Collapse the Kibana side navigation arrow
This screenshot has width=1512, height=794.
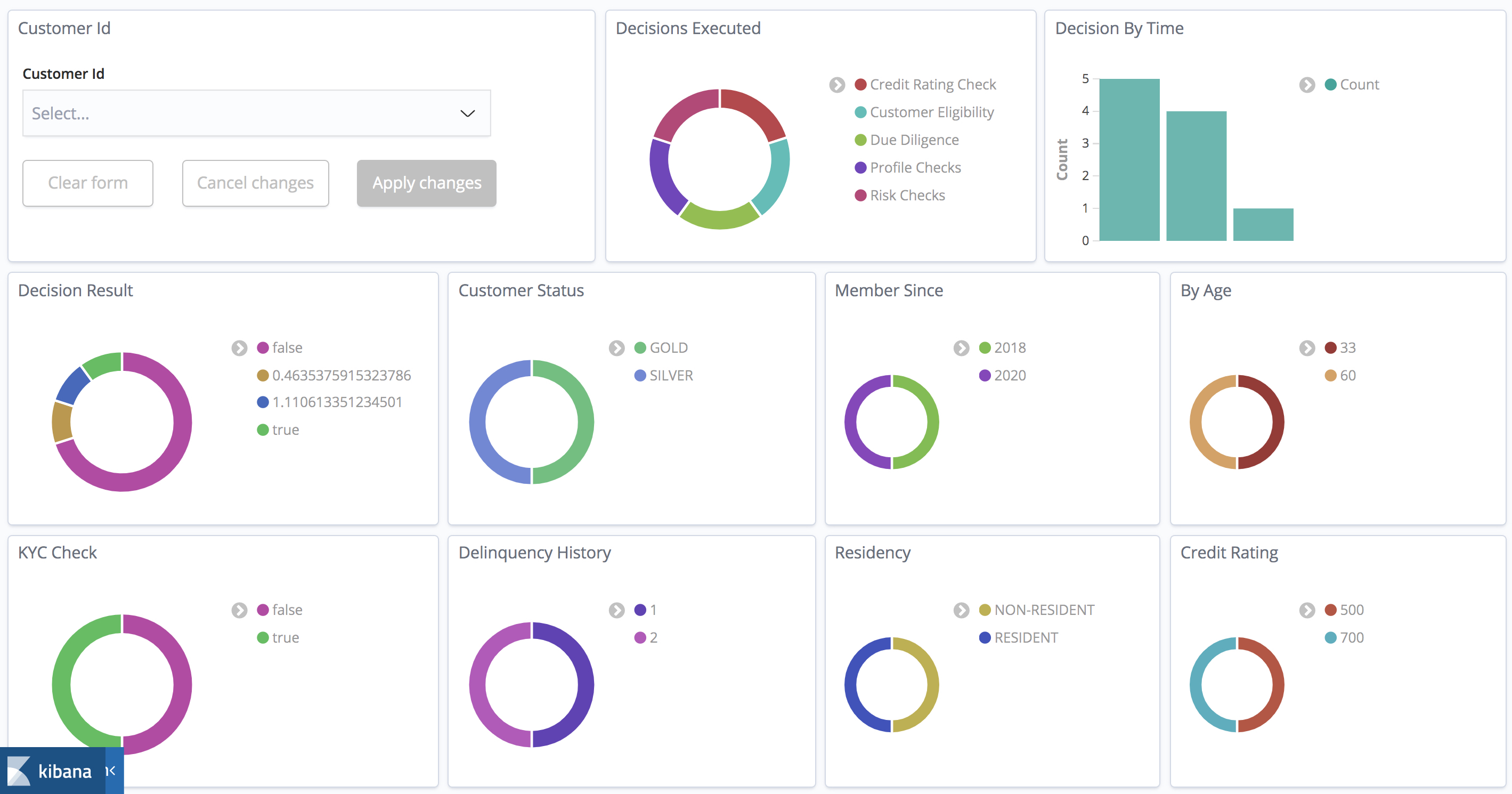(111, 771)
